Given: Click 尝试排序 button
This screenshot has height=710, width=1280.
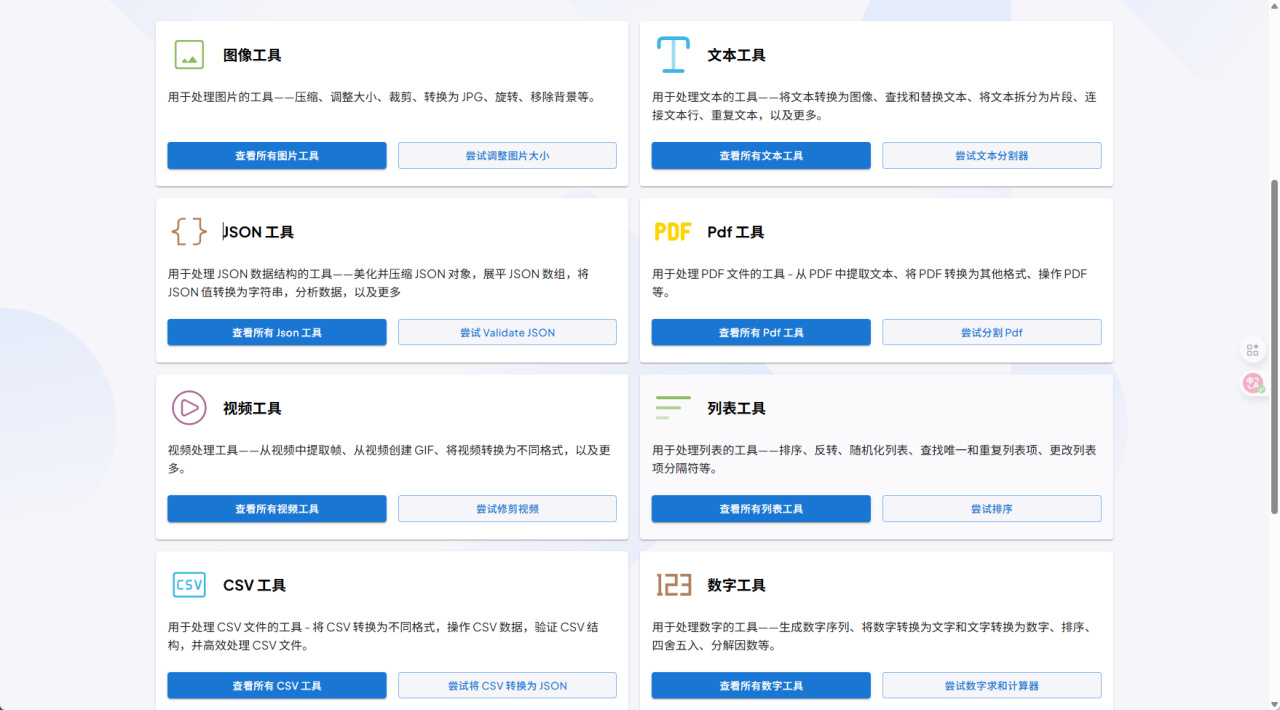Looking at the screenshot, I should pos(992,509).
